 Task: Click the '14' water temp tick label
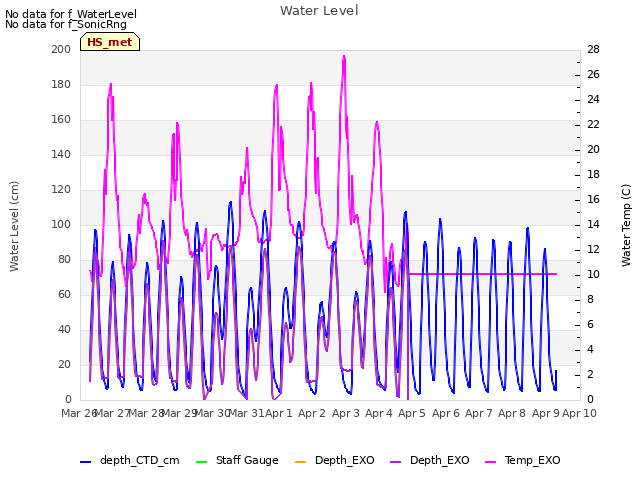[593, 224]
